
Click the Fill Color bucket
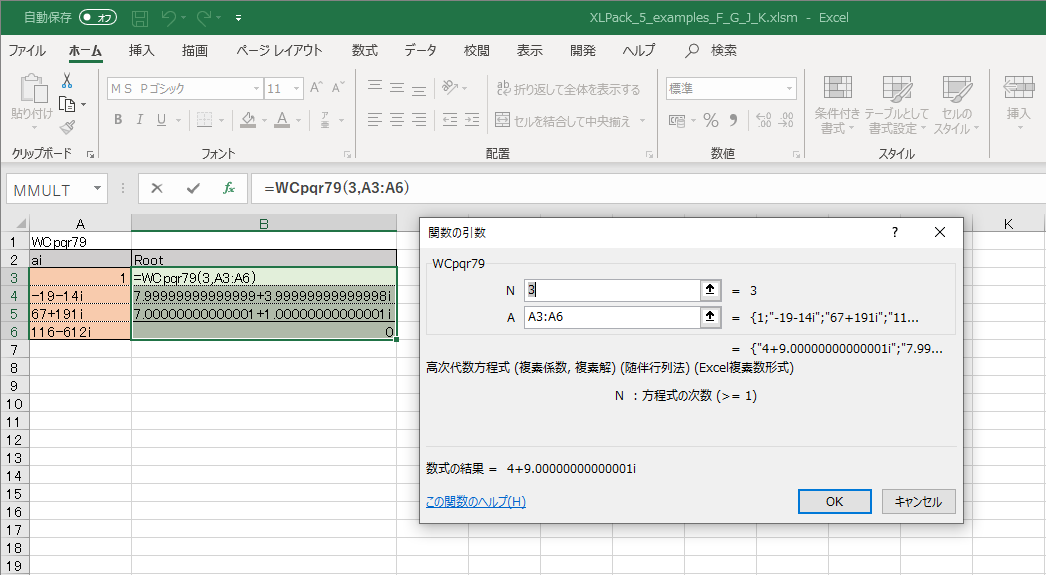[x=248, y=119]
